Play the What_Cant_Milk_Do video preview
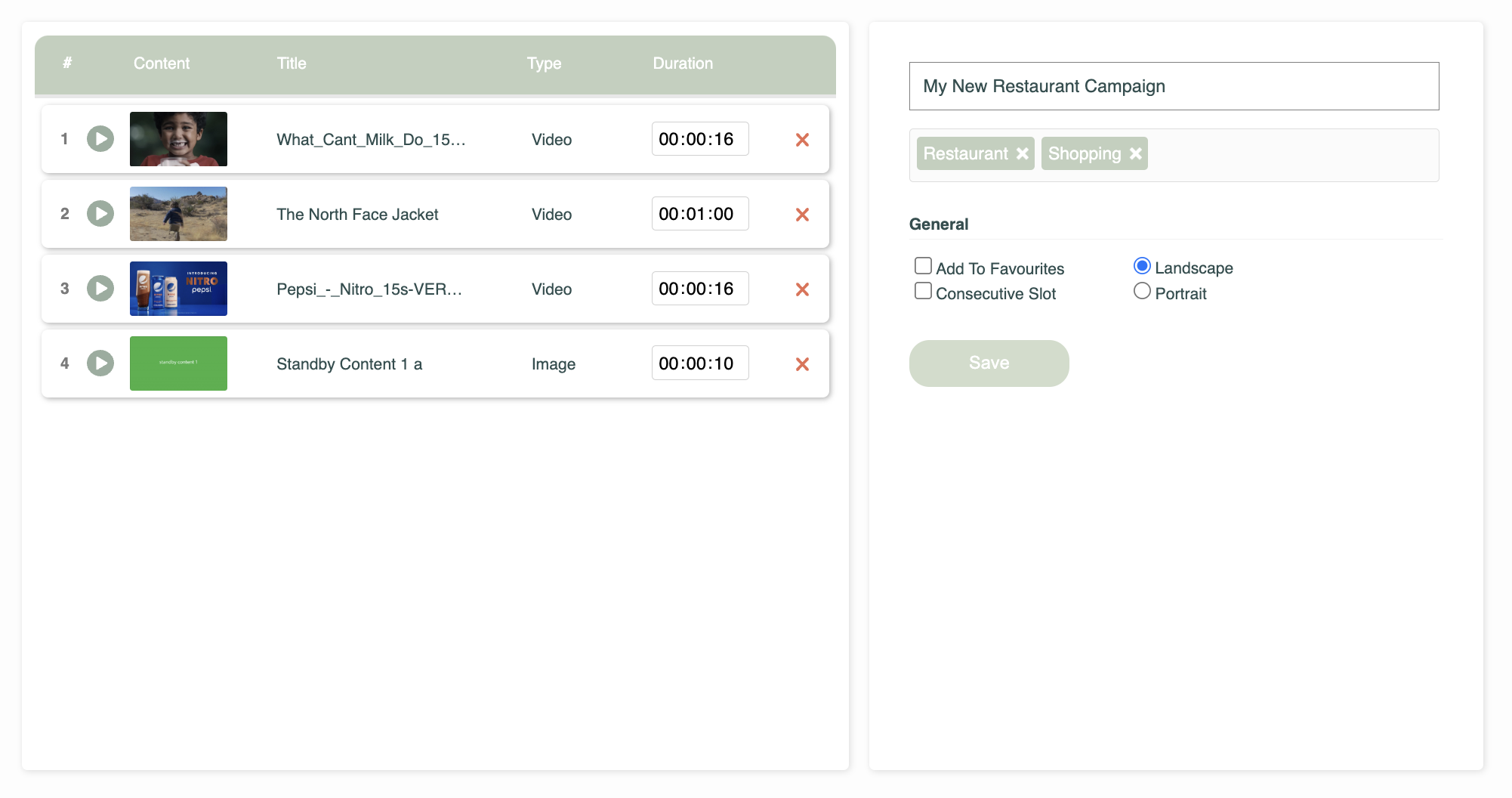Viewport: 1512px width, 798px height. (100, 139)
